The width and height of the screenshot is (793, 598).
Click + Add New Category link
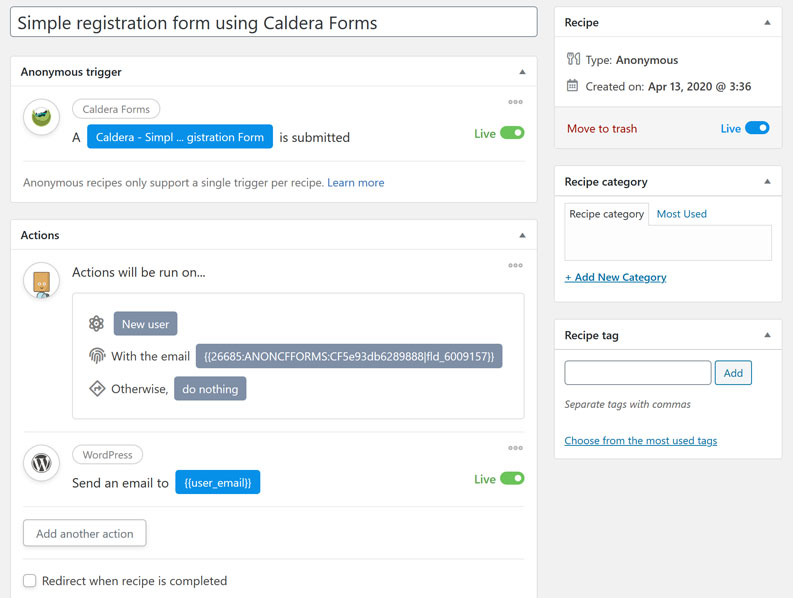point(615,277)
